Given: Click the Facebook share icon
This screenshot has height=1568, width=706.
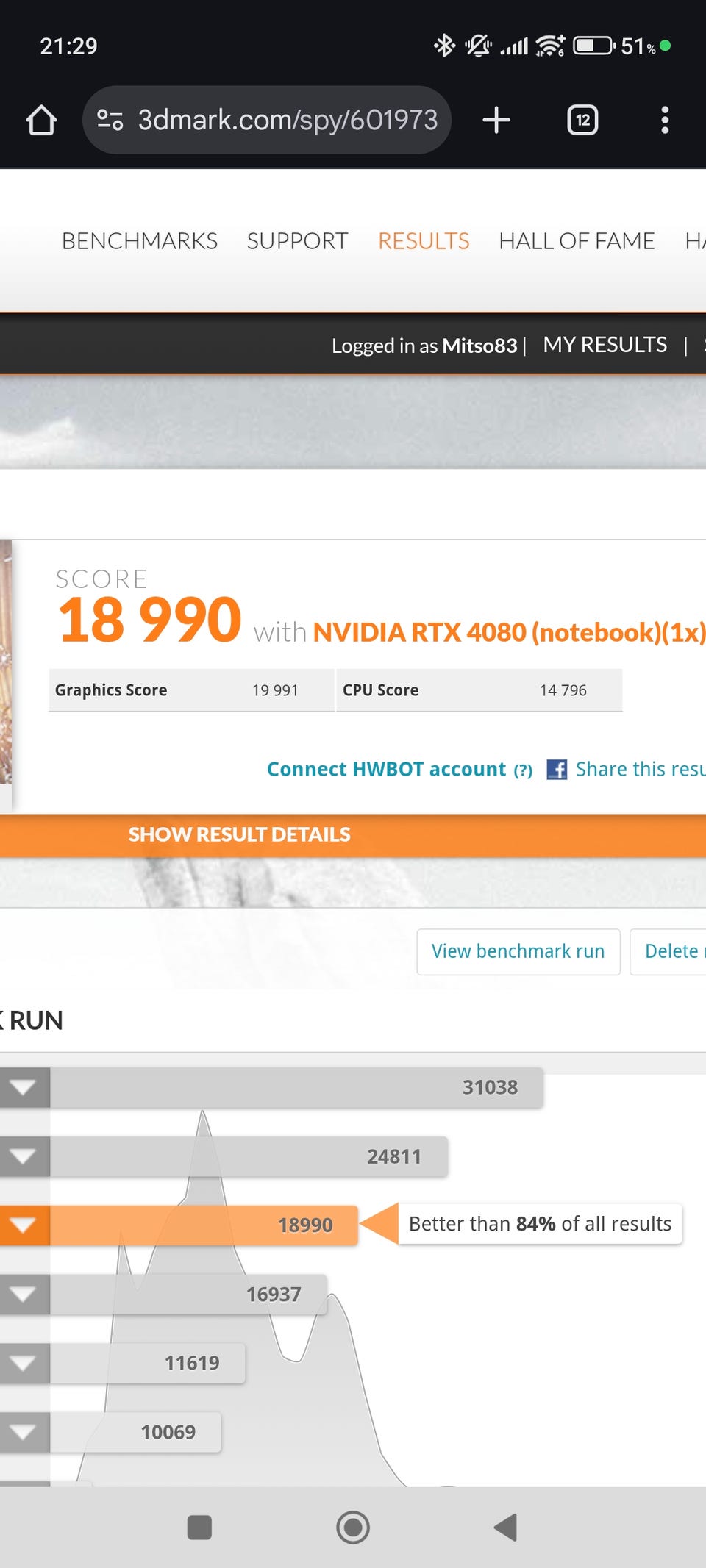Looking at the screenshot, I should click(x=557, y=769).
